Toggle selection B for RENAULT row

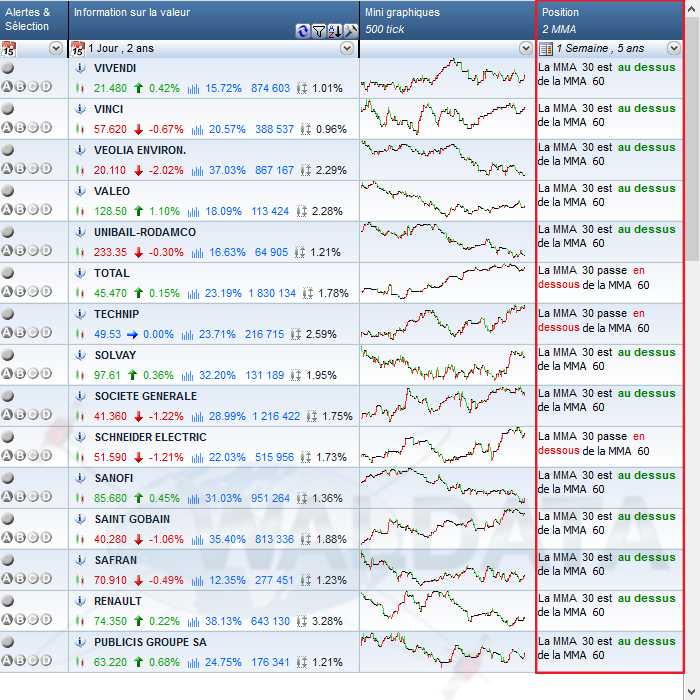[20, 619]
